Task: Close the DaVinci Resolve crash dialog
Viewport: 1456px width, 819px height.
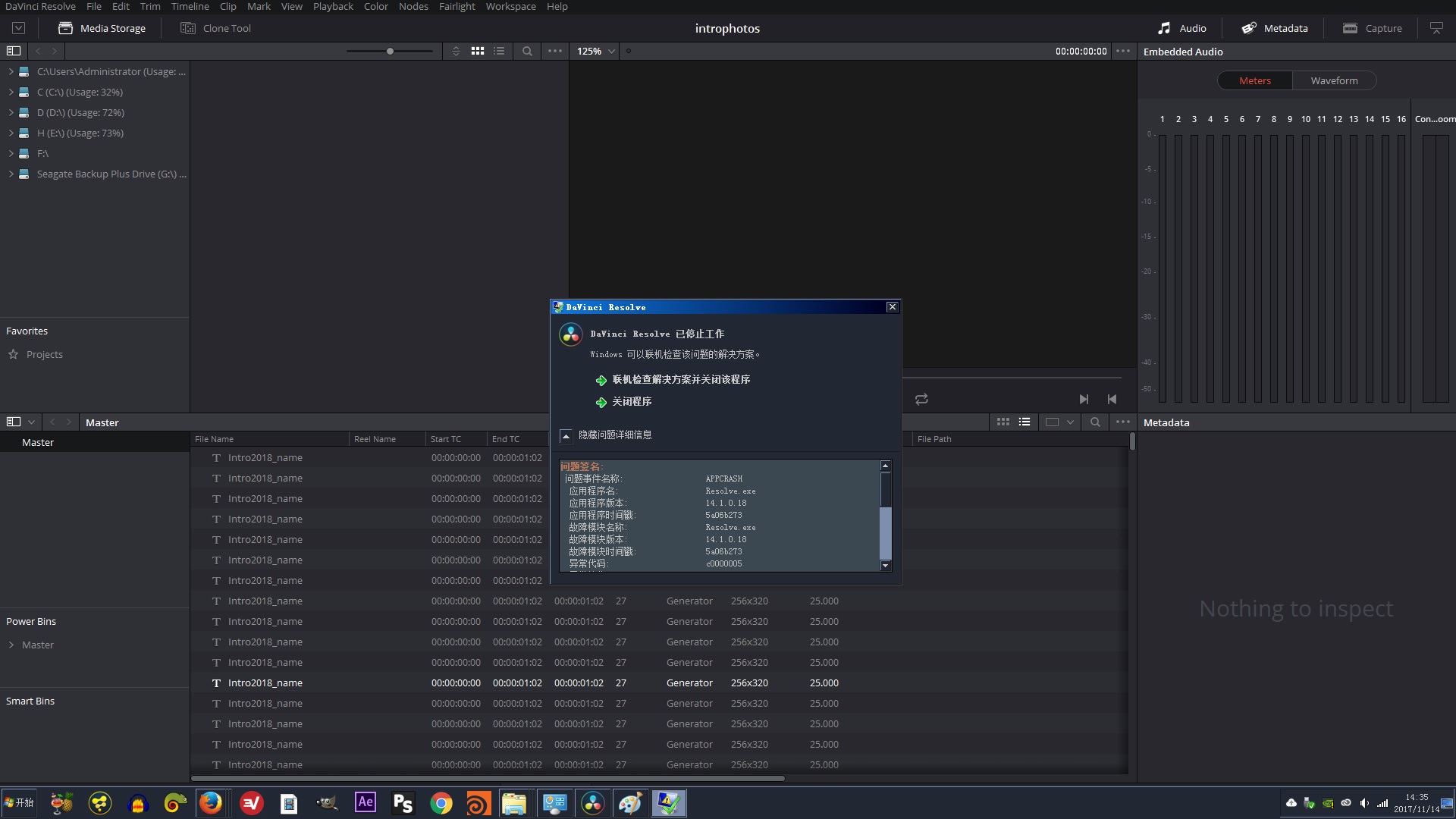Action: pos(893,307)
